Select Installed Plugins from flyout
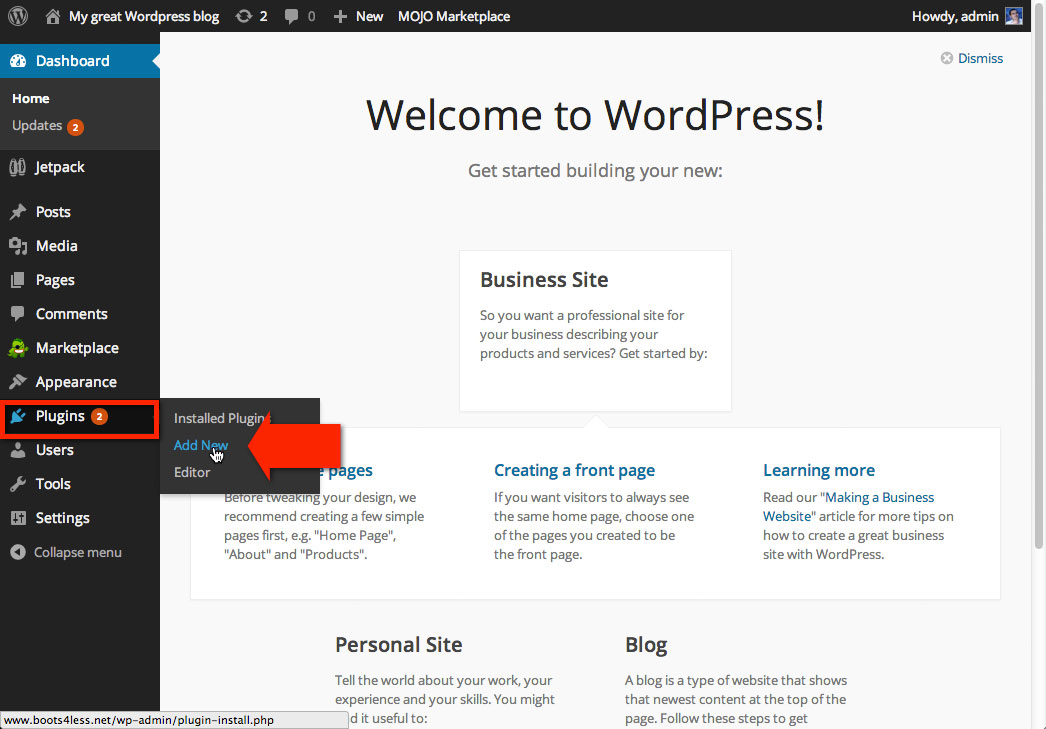Image resolution: width=1046 pixels, height=729 pixels. (222, 418)
